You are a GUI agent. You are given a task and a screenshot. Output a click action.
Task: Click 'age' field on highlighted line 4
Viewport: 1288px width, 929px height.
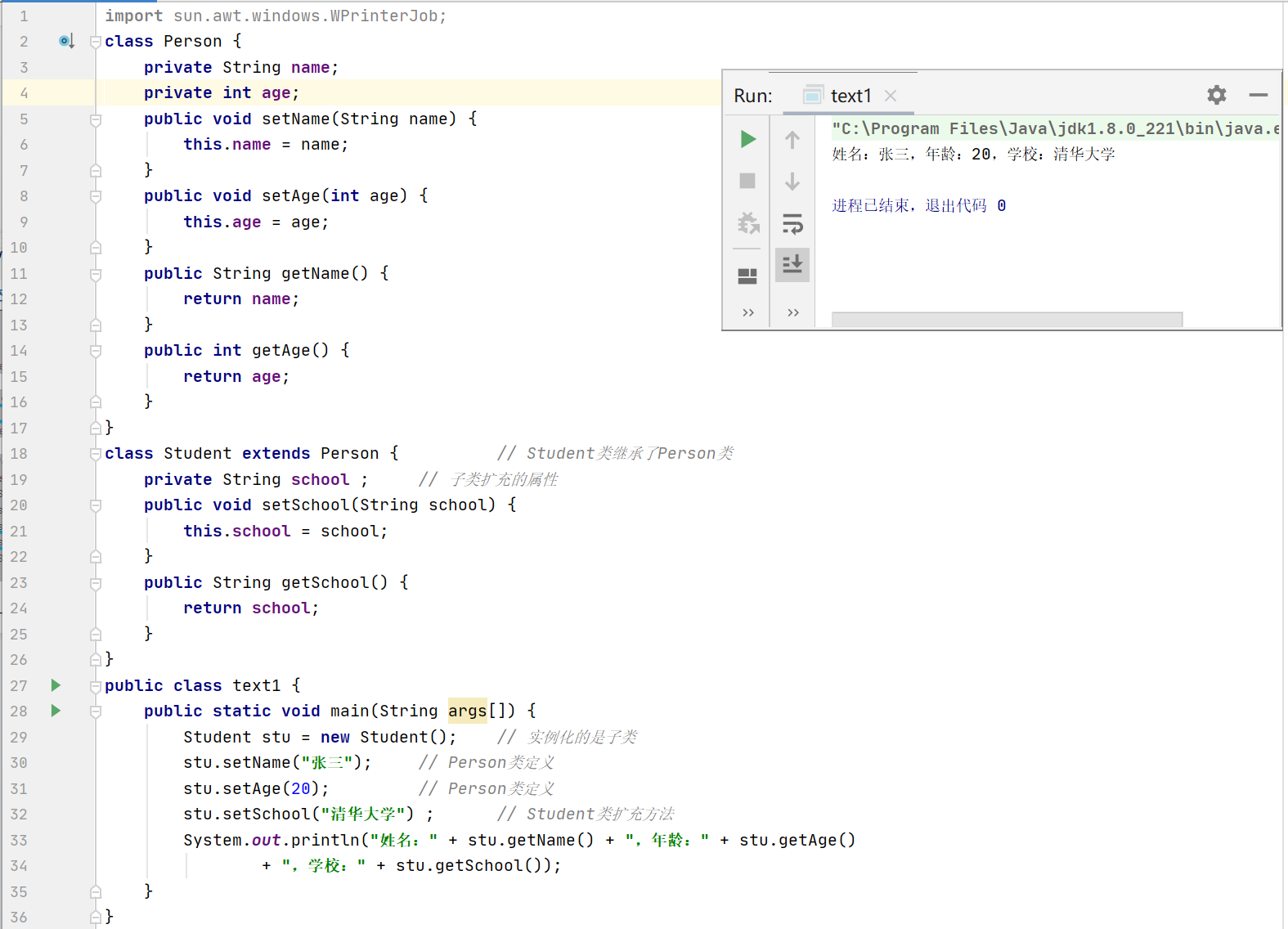(x=276, y=92)
